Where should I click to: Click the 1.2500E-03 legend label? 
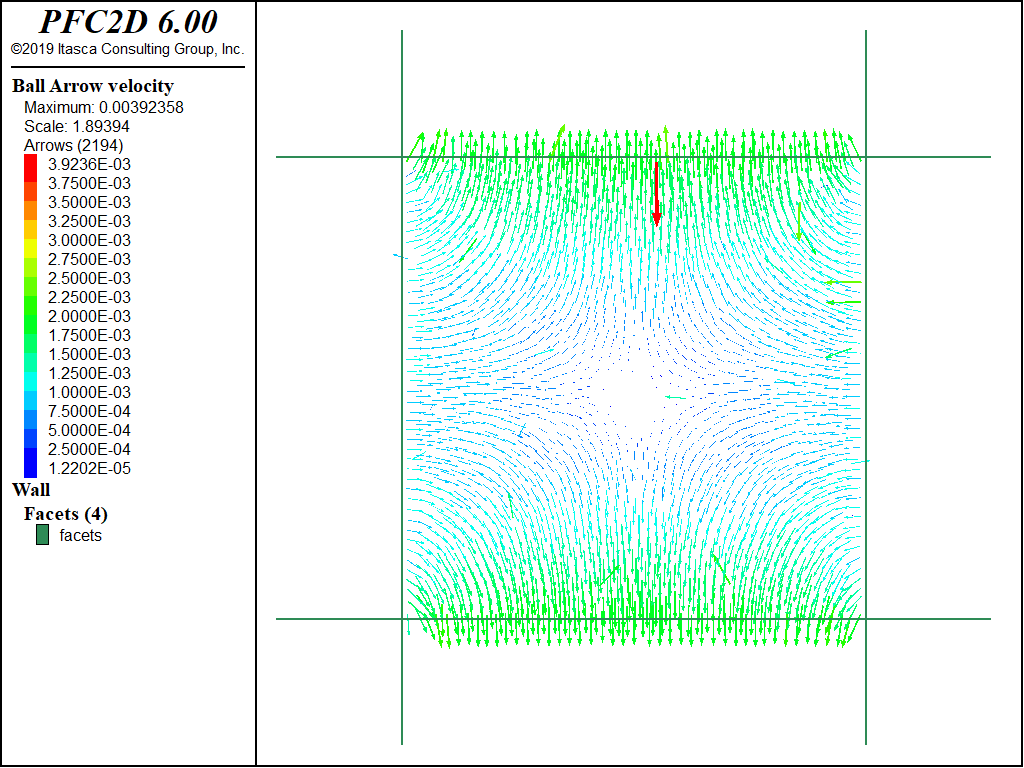click(89, 373)
